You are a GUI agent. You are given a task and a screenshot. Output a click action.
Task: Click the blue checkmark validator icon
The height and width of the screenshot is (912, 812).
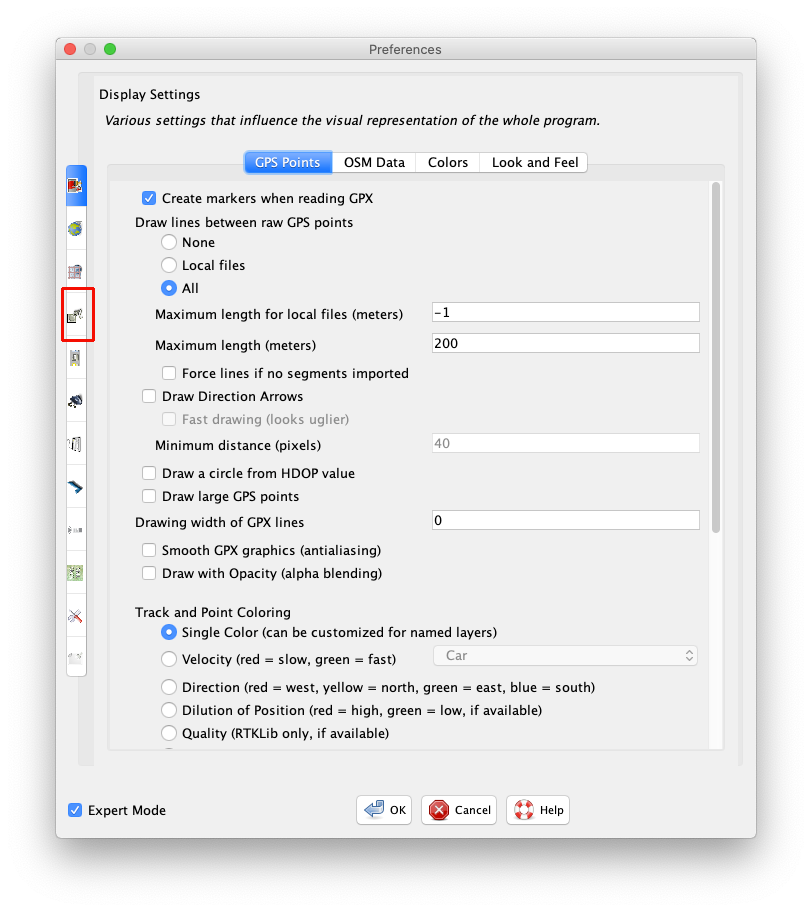pyautogui.click(x=76, y=487)
